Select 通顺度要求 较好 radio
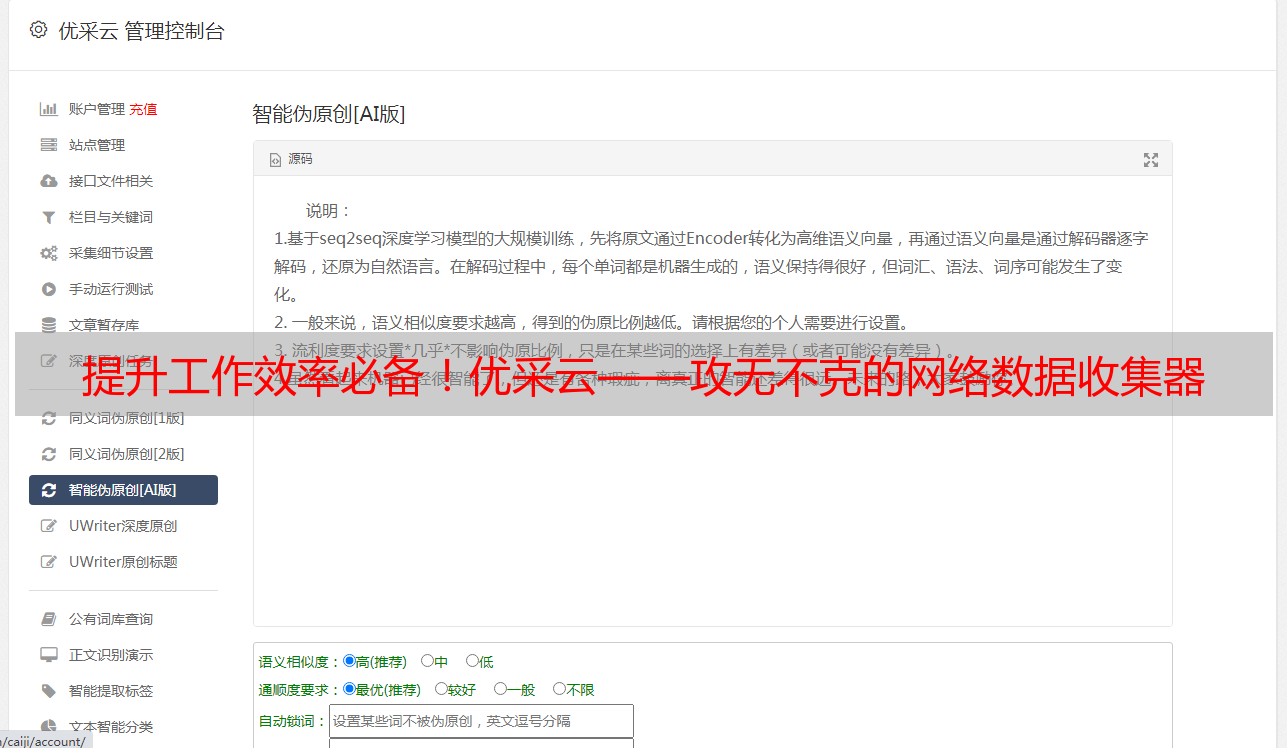The image size is (1287, 748). 441,689
